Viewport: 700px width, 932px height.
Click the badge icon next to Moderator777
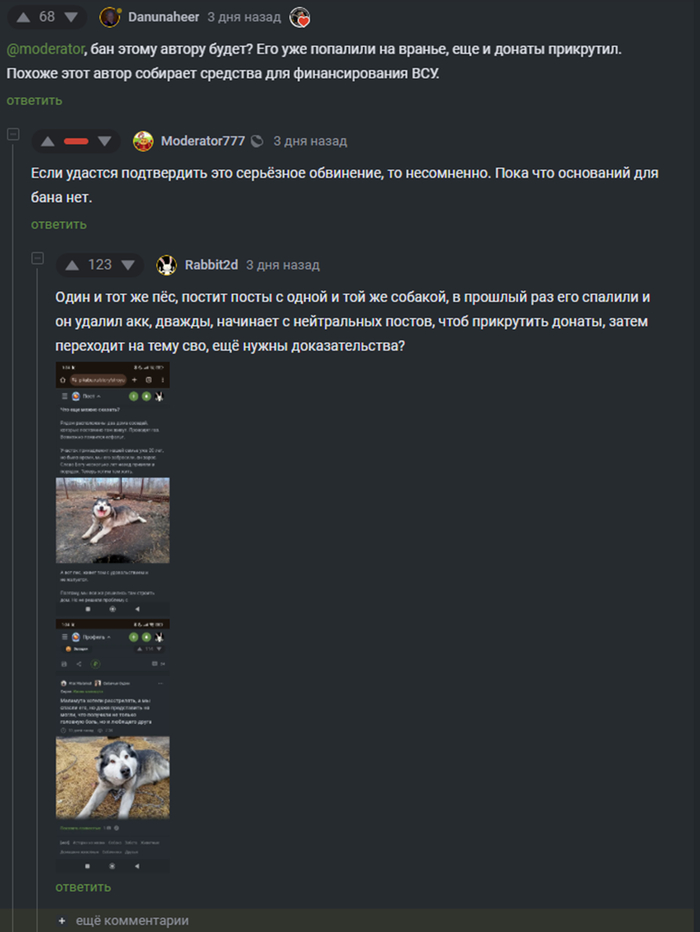click(x=257, y=141)
